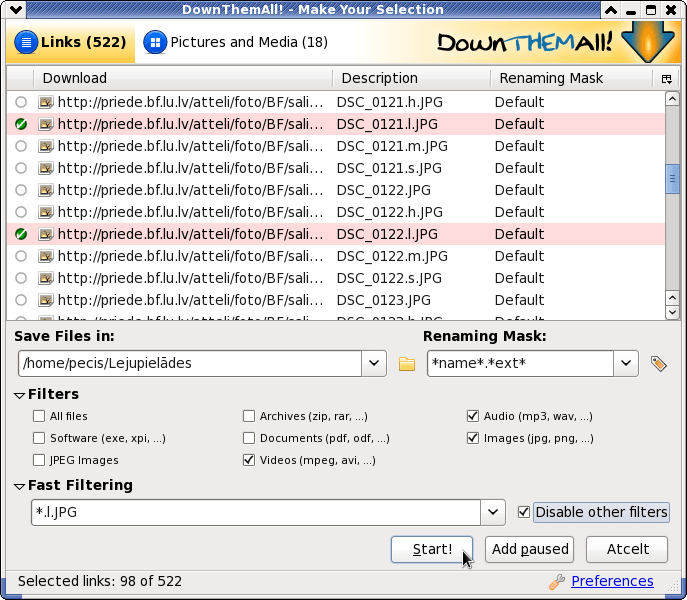The width and height of the screenshot is (687, 600).
Task: Click image file icon of the DSC_0121.l.JPG row
Action: [46, 124]
